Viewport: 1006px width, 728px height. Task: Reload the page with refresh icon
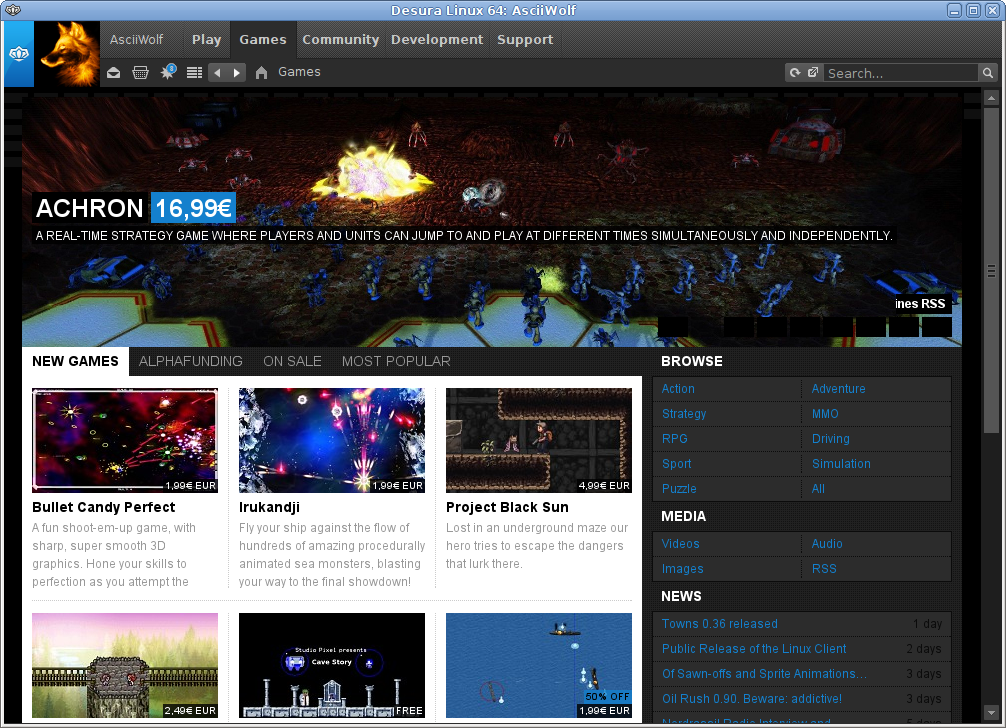tap(796, 72)
